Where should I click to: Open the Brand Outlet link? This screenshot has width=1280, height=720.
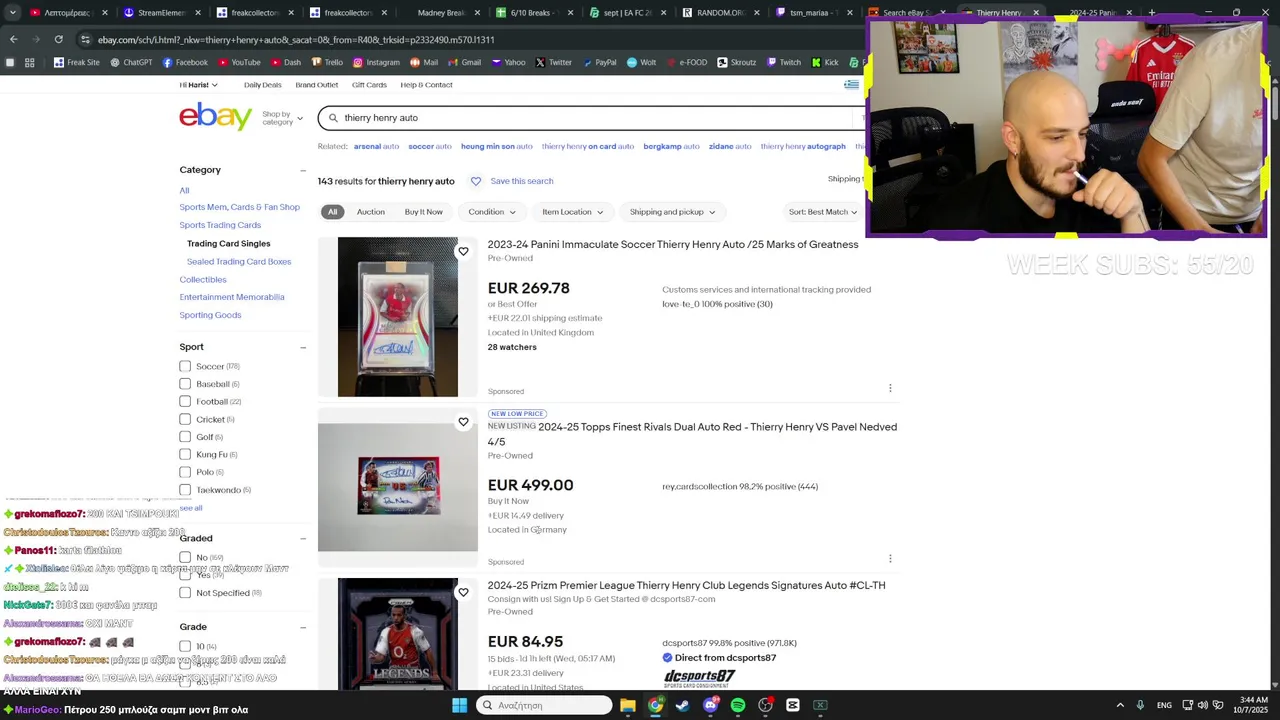pos(317,85)
